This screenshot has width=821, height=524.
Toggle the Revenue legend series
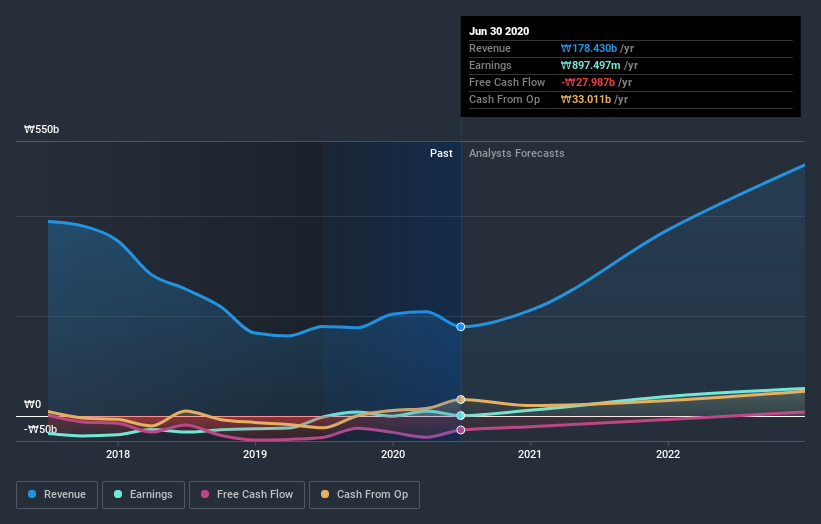click(x=57, y=495)
